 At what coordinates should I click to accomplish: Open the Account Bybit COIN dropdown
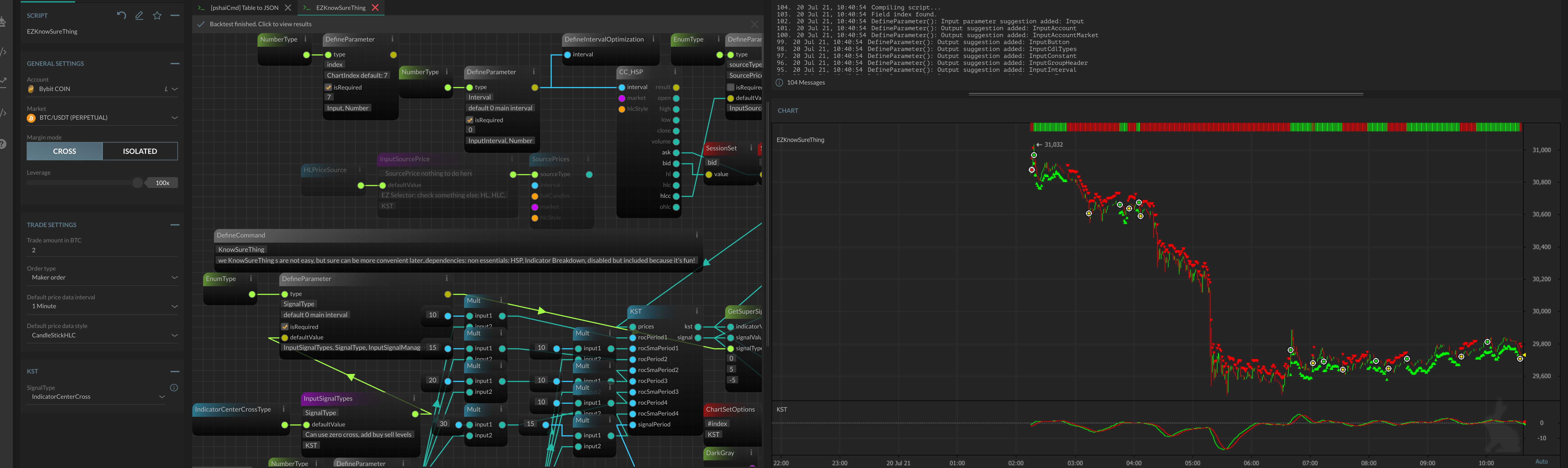pos(102,89)
